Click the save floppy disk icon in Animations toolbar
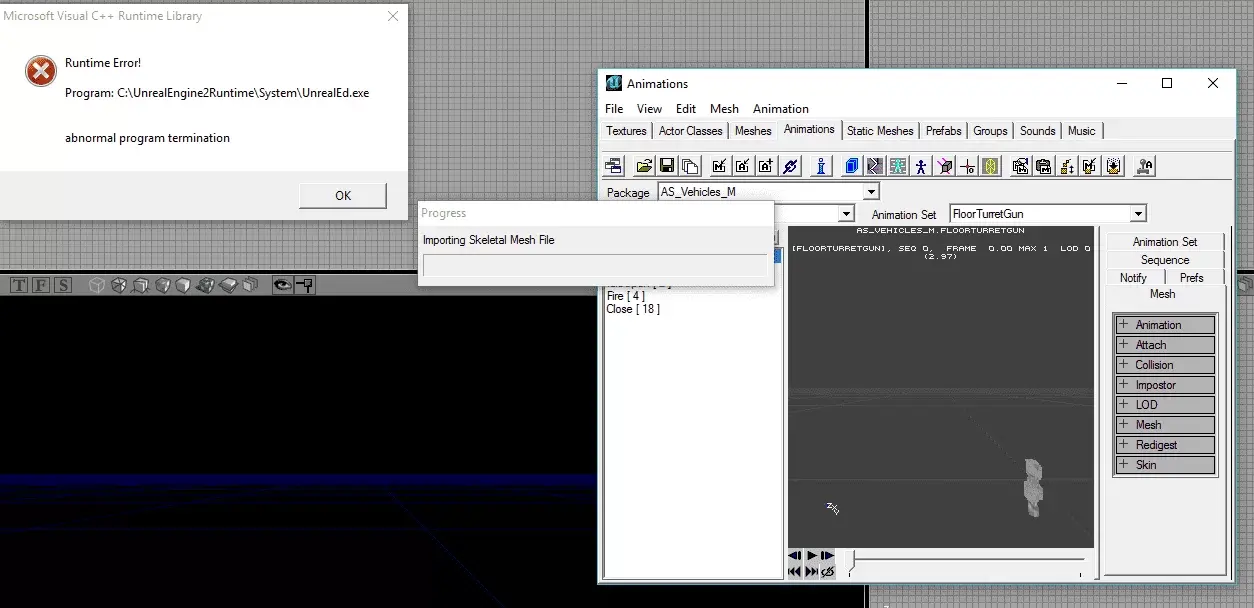The height and width of the screenshot is (608, 1254). pos(666,166)
